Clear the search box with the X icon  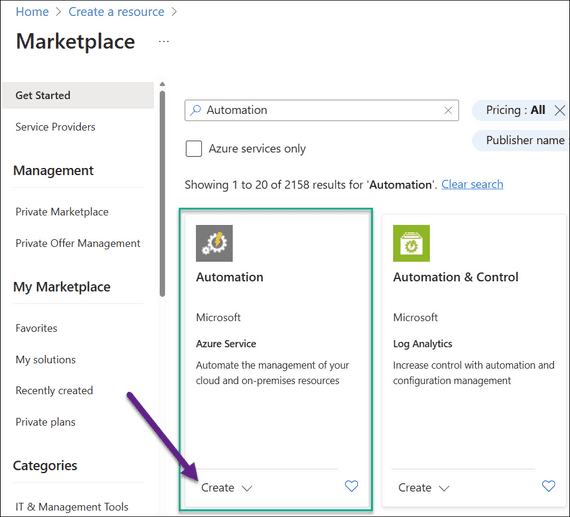[x=448, y=110]
